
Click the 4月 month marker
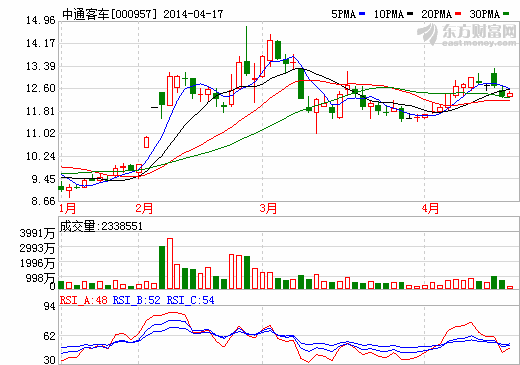(430, 209)
